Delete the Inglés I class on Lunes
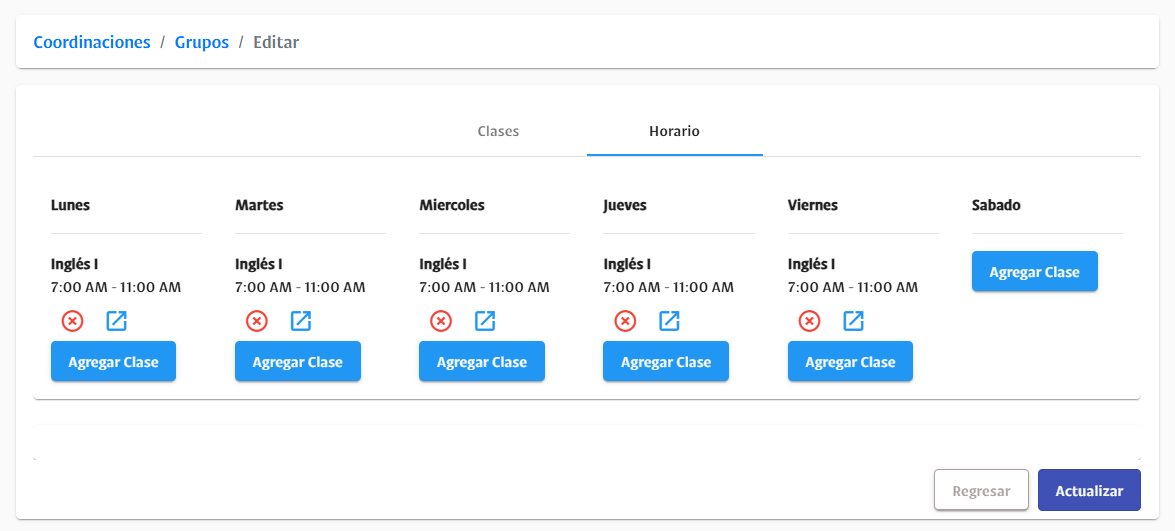Image resolution: width=1175 pixels, height=531 pixels. coord(73,321)
